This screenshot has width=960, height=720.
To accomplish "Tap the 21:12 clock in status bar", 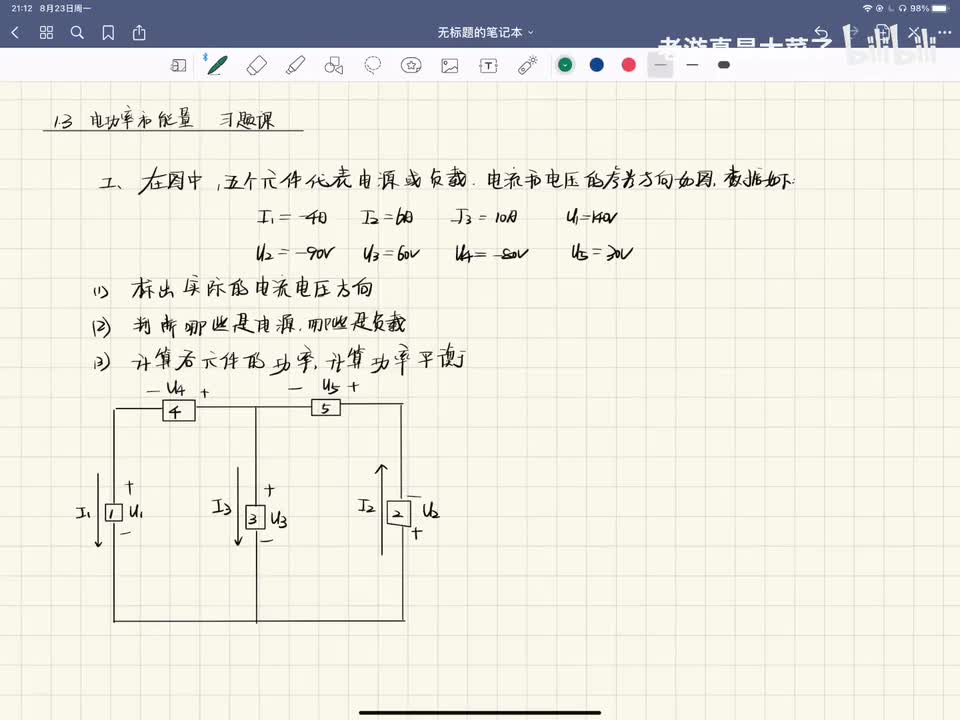I will tap(21, 8).
